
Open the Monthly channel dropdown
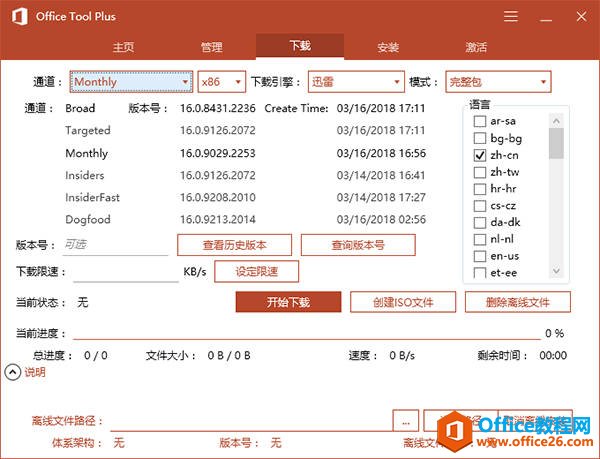[131, 82]
